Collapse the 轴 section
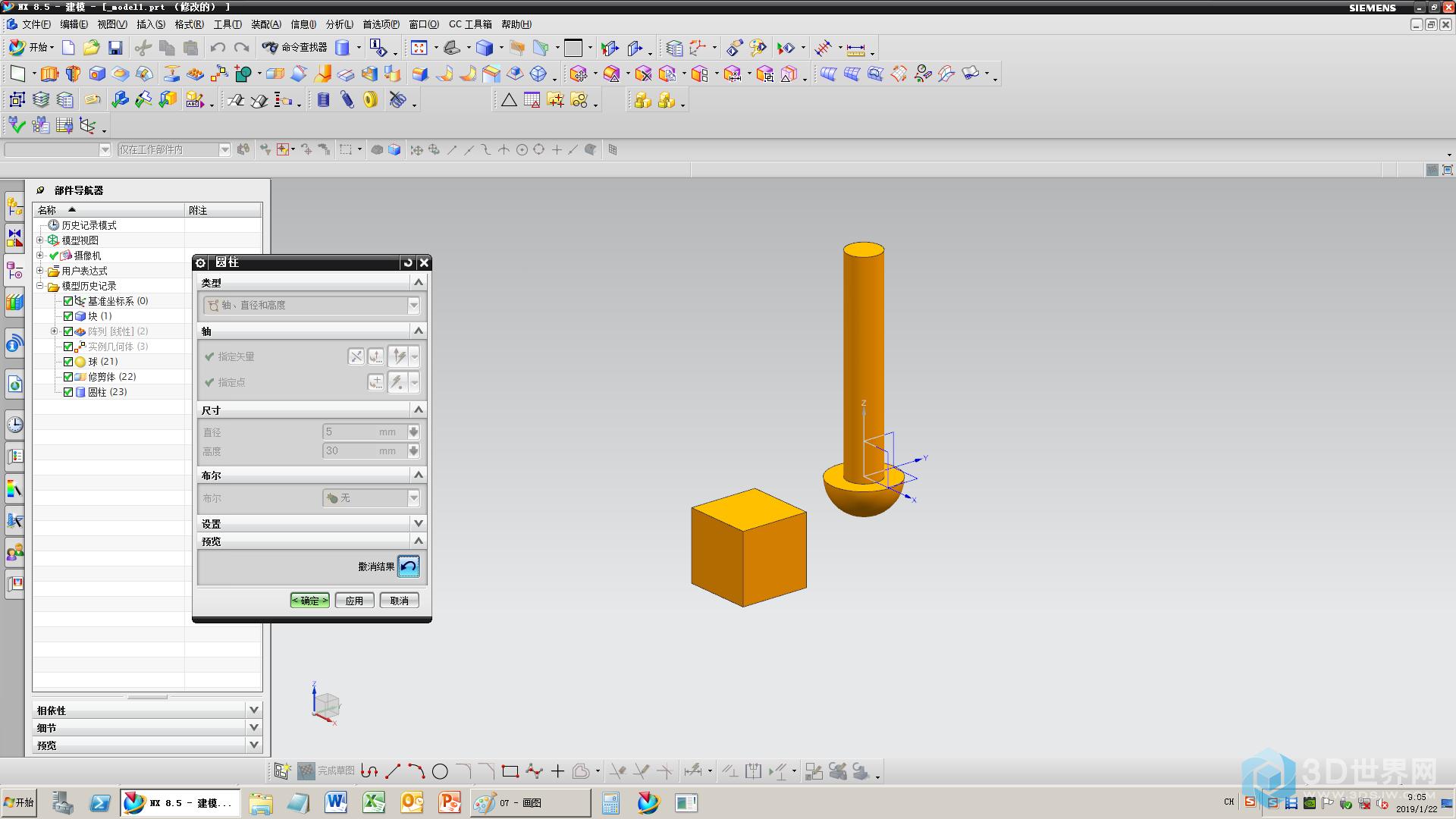The height and width of the screenshot is (819, 1456). [x=418, y=331]
